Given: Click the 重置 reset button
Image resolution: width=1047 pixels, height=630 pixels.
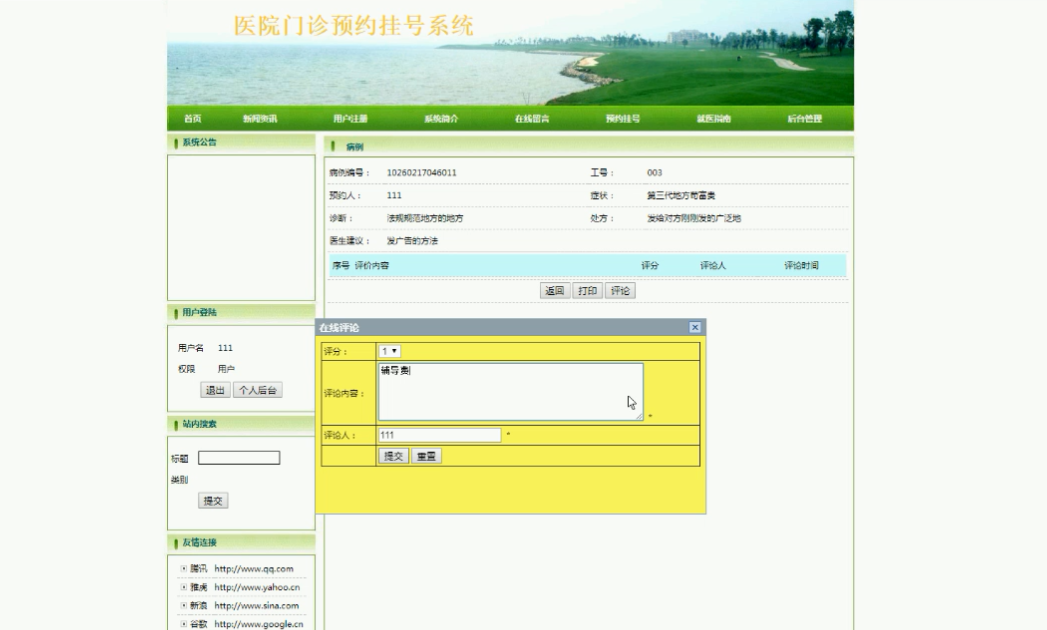Looking at the screenshot, I should [426, 456].
